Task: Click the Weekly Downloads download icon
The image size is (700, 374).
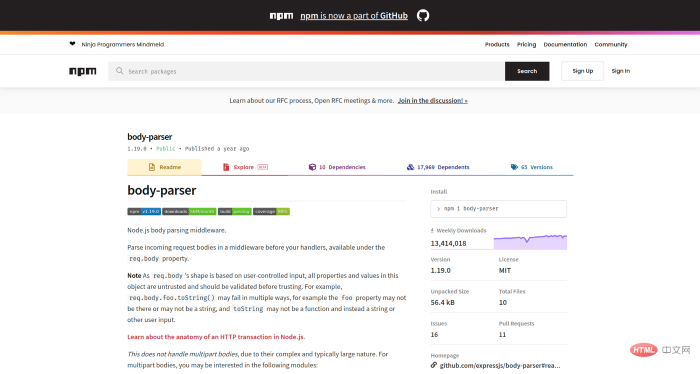Action: click(x=432, y=230)
